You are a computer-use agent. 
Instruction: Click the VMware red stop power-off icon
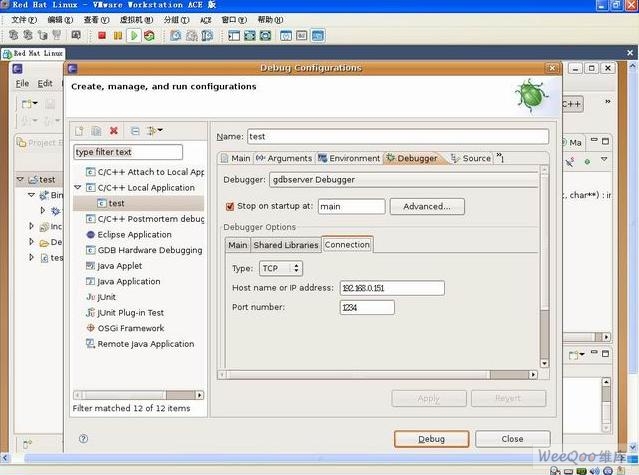(102, 36)
